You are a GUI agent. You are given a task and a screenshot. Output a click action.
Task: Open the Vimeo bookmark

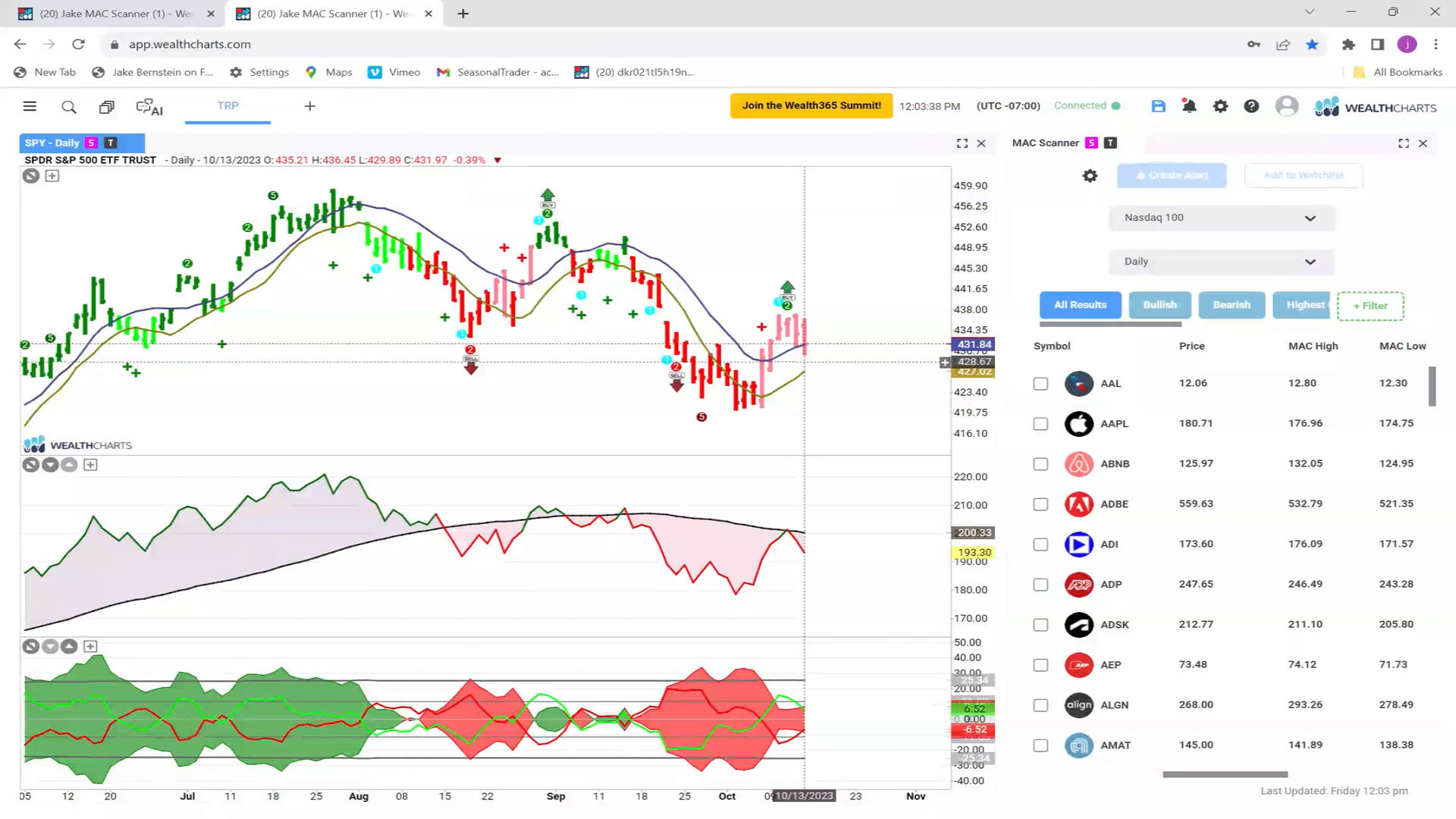pyautogui.click(x=394, y=72)
